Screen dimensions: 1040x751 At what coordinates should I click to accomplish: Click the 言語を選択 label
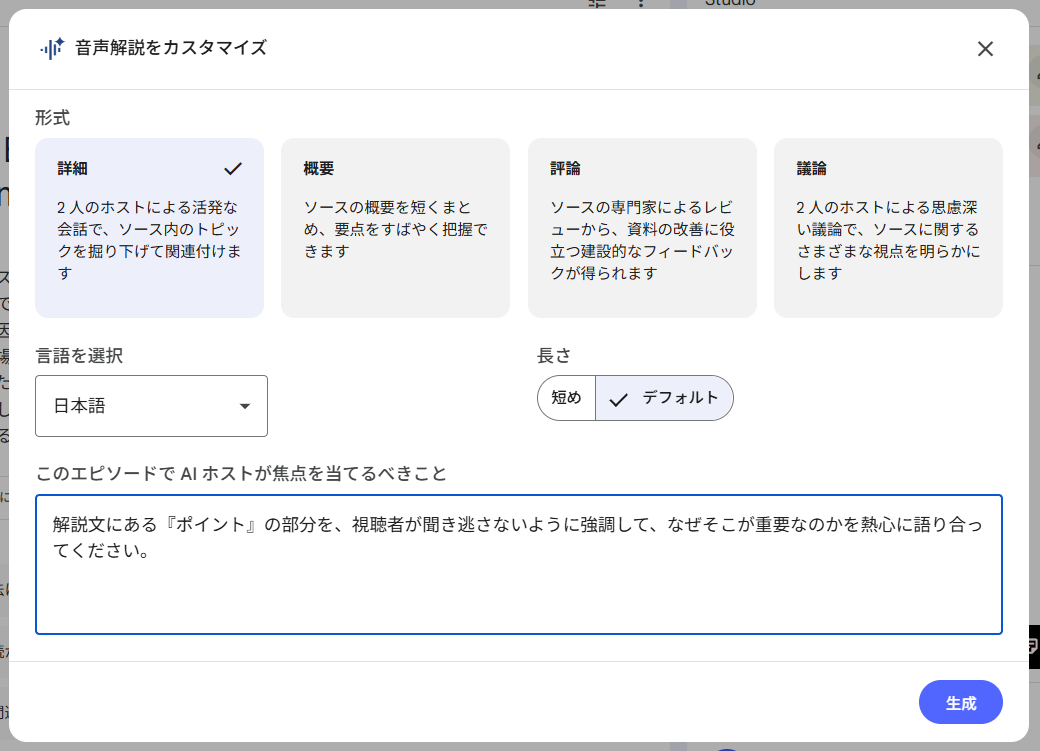coord(79,355)
